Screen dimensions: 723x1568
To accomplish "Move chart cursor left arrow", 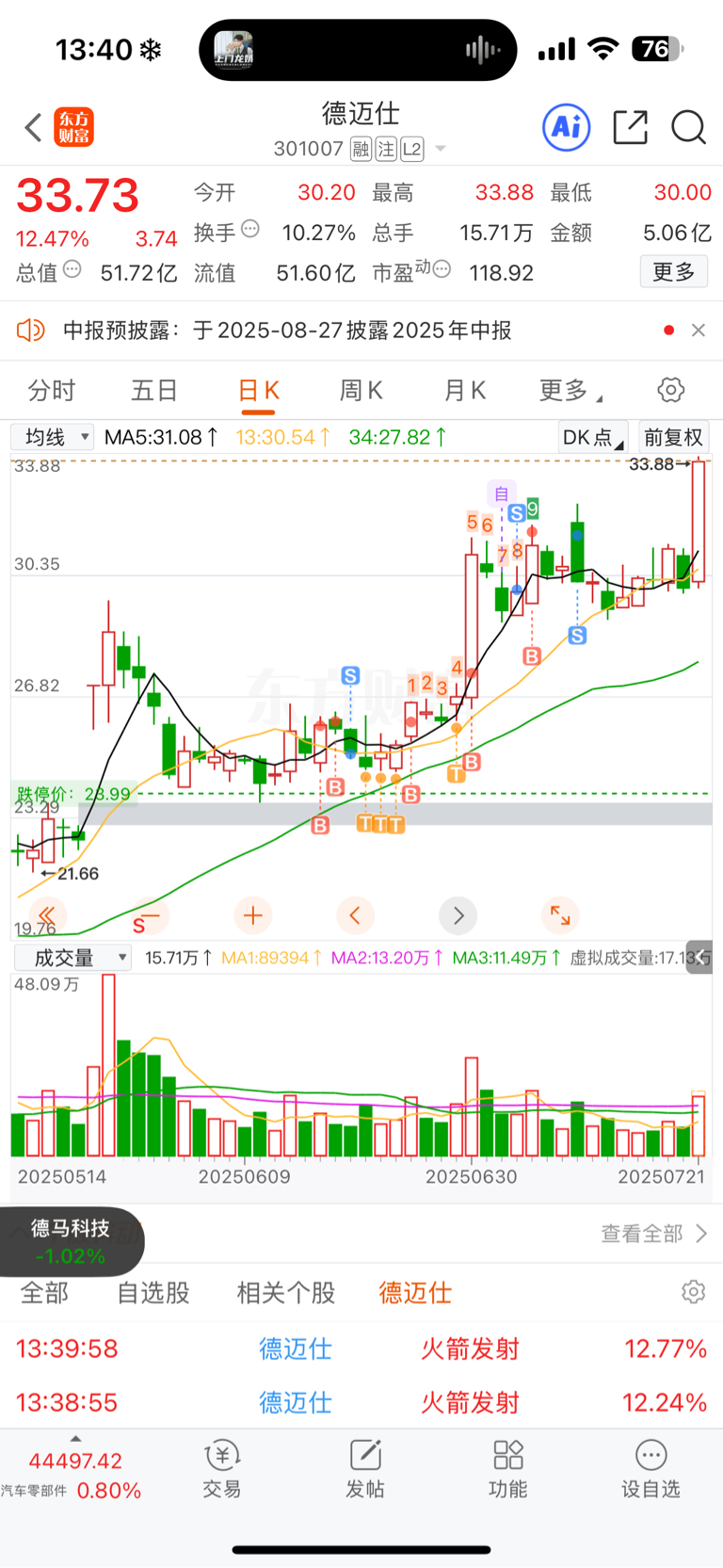I will 355,914.
